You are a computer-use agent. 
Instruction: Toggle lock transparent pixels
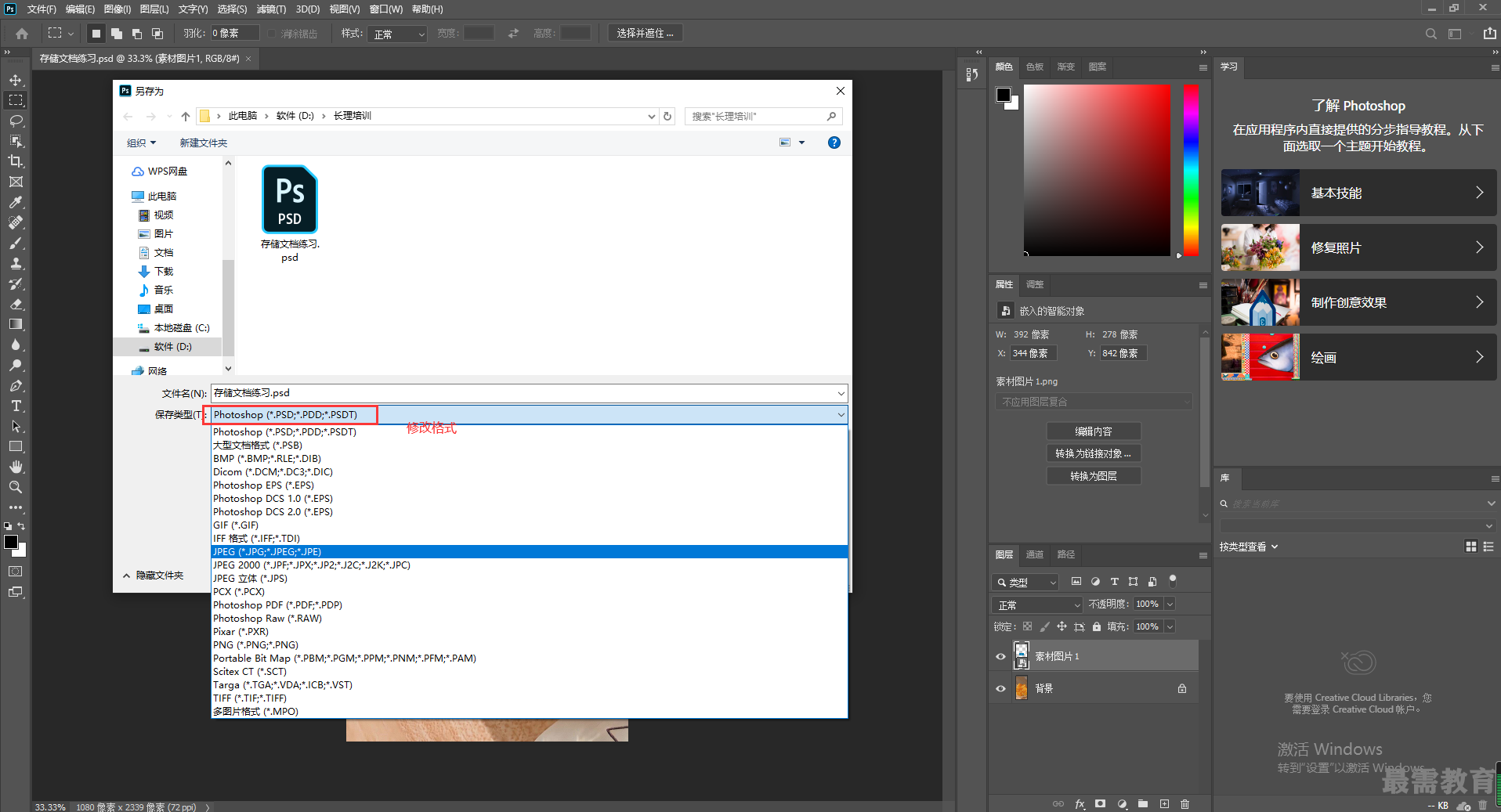1028,626
